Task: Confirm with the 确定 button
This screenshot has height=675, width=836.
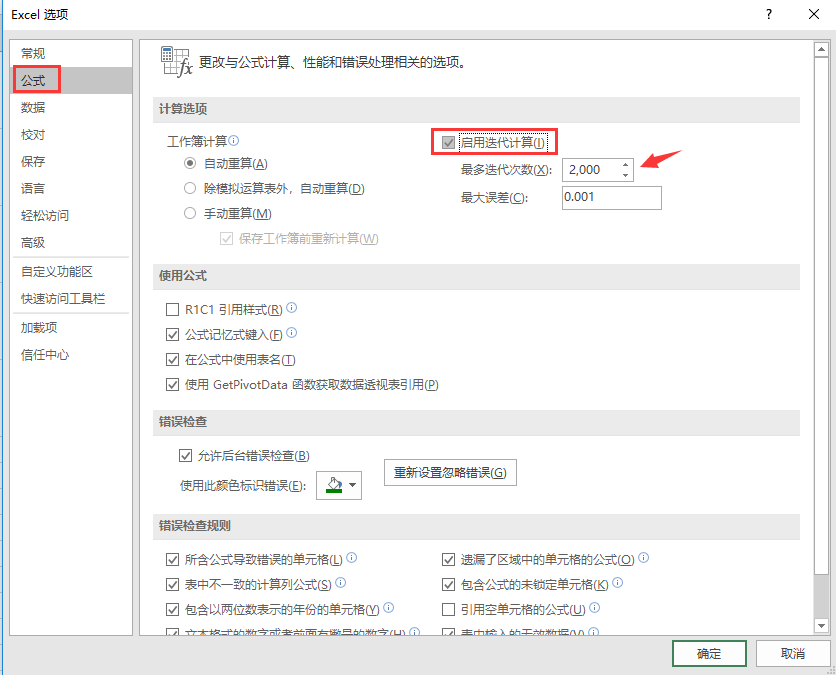Action: click(x=709, y=653)
